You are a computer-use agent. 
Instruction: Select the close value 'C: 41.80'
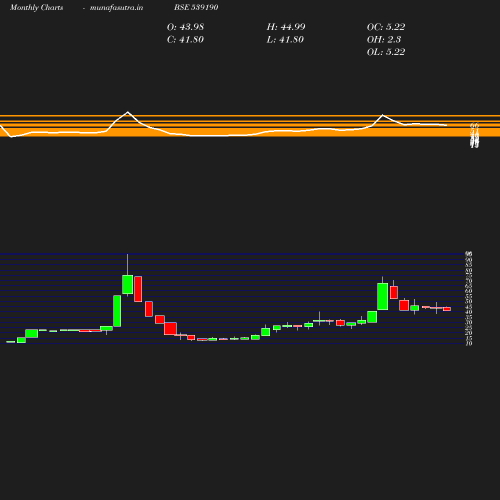pos(185,40)
